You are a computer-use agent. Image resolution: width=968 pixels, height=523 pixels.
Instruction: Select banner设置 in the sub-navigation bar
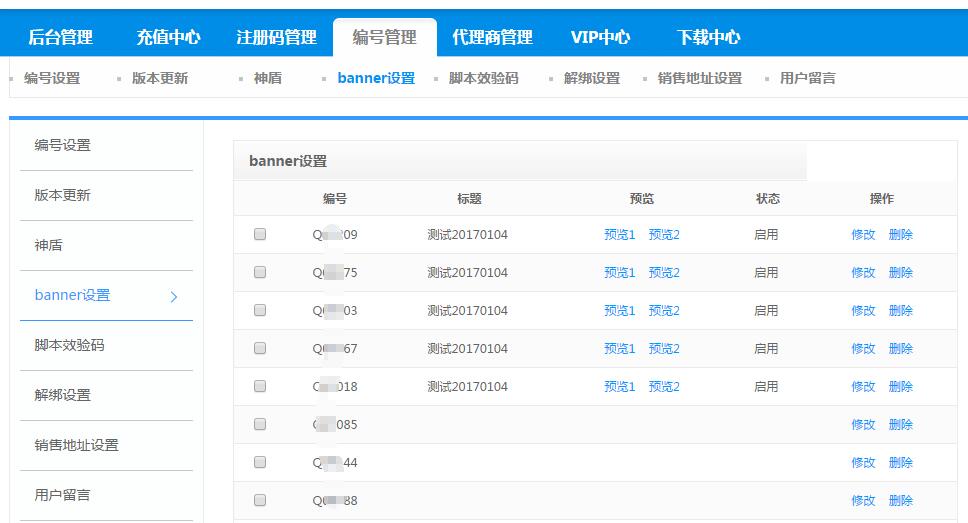[x=376, y=78]
